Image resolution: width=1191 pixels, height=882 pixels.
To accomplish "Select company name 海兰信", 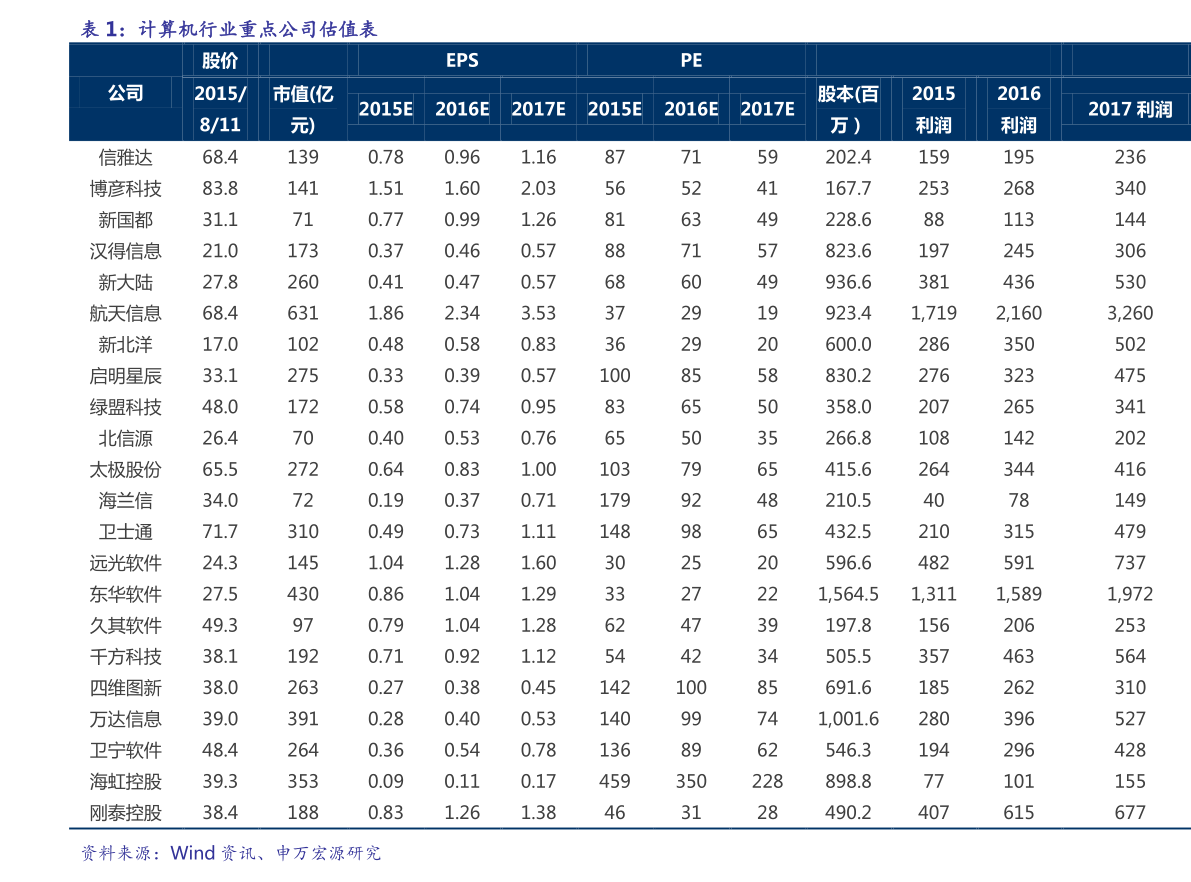I will point(125,500).
